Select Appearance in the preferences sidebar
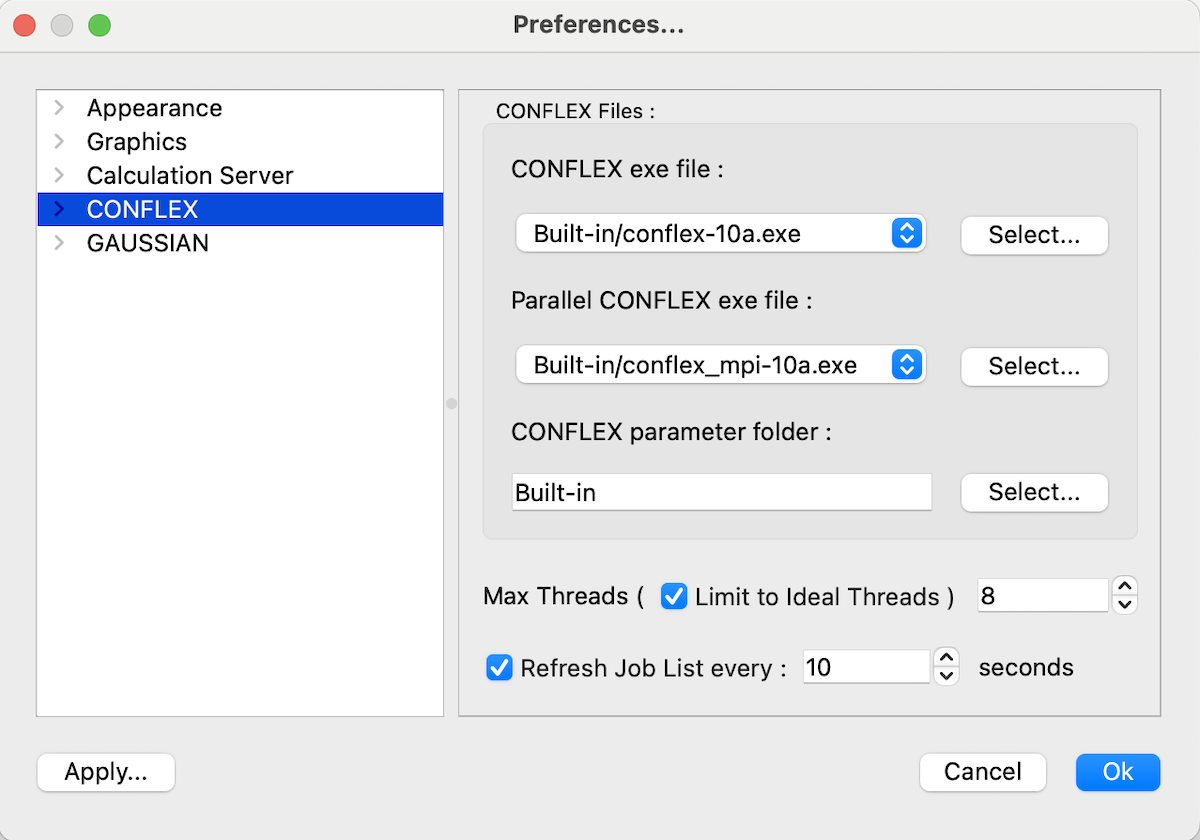1200x840 pixels. [x=154, y=107]
